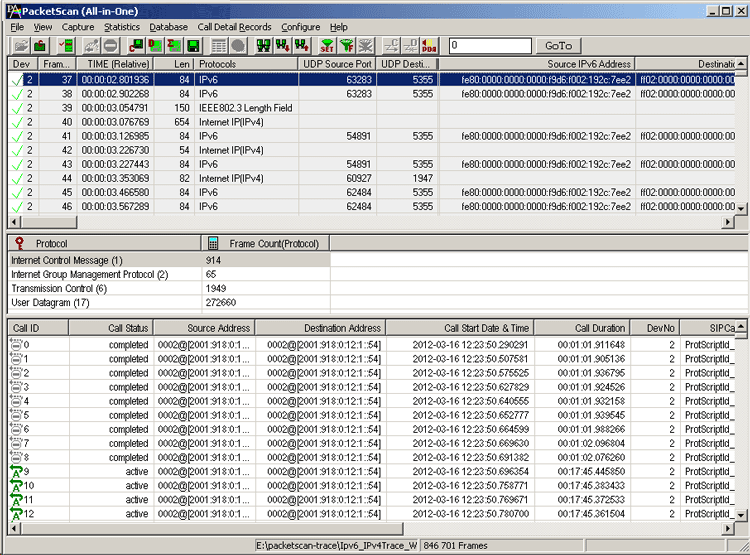
Task: Click the Call Status column header
Action: [x=111, y=328]
